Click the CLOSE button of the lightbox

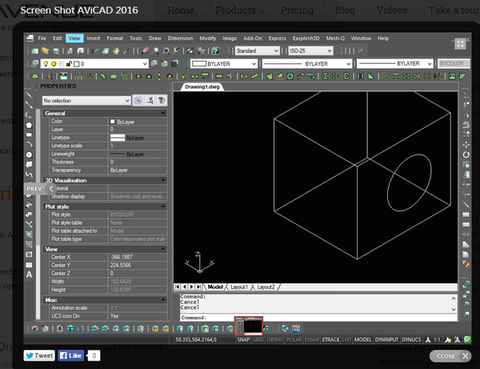(450, 356)
